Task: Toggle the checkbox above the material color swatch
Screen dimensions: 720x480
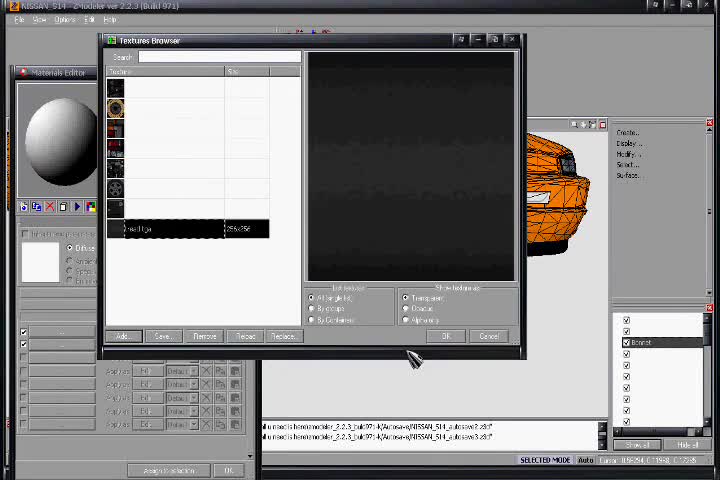Action: click(x=25, y=234)
